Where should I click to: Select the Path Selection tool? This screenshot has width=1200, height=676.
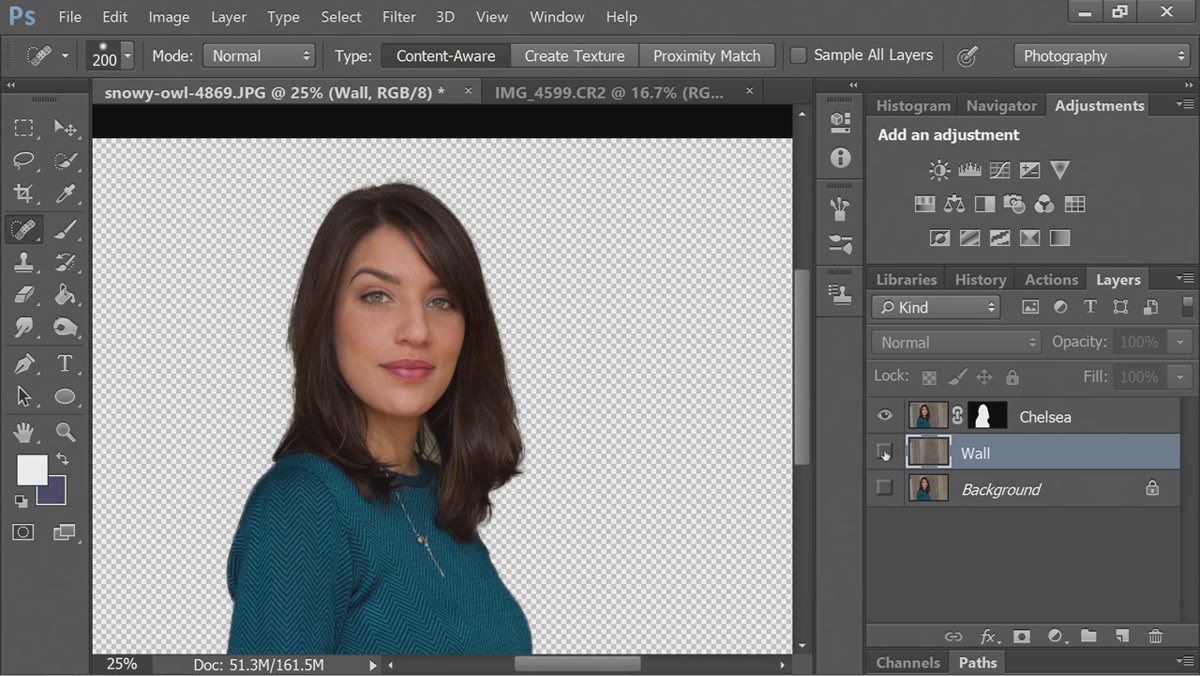pos(24,397)
